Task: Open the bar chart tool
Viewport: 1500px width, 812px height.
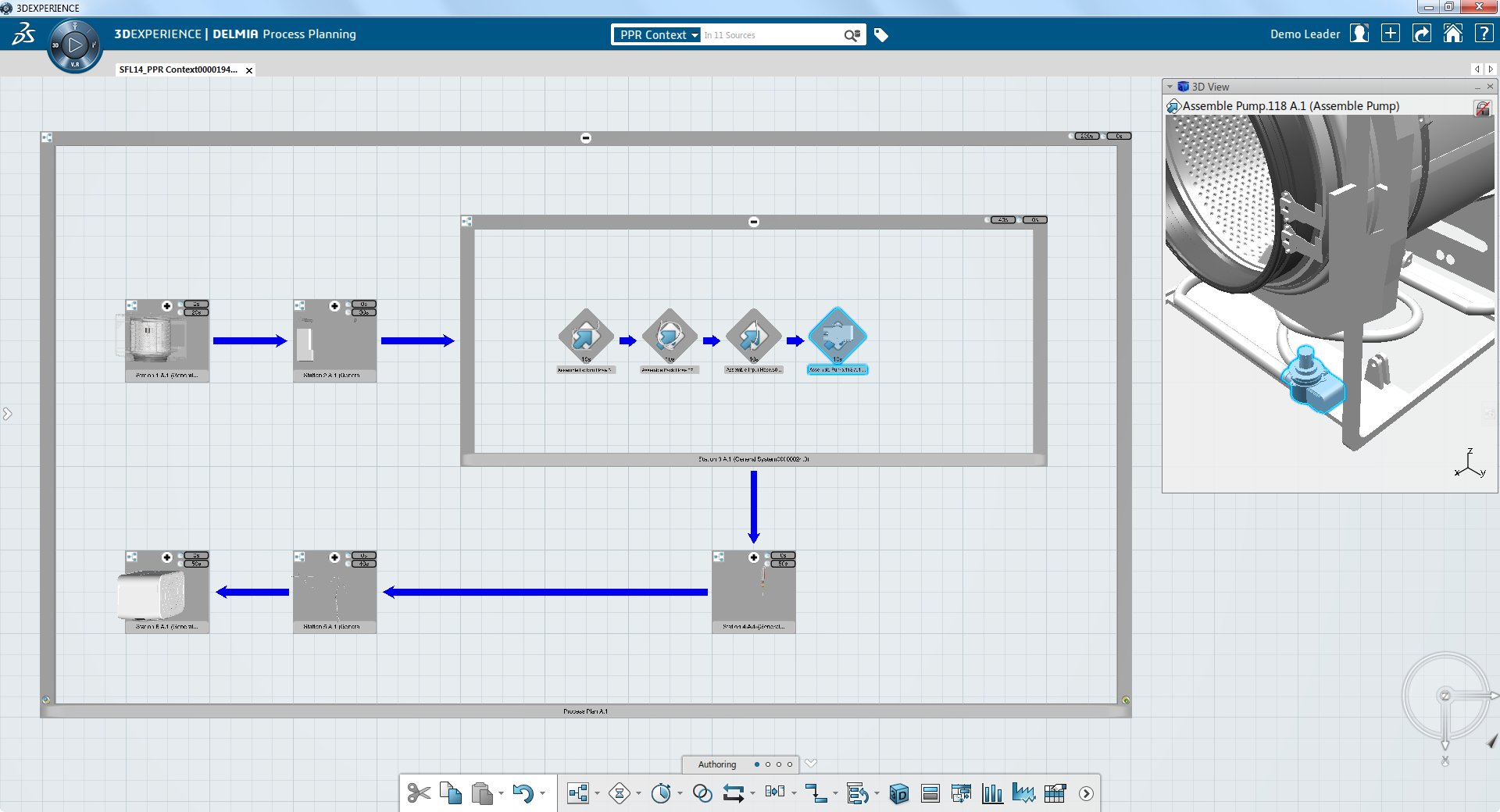Action: coord(992,794)
